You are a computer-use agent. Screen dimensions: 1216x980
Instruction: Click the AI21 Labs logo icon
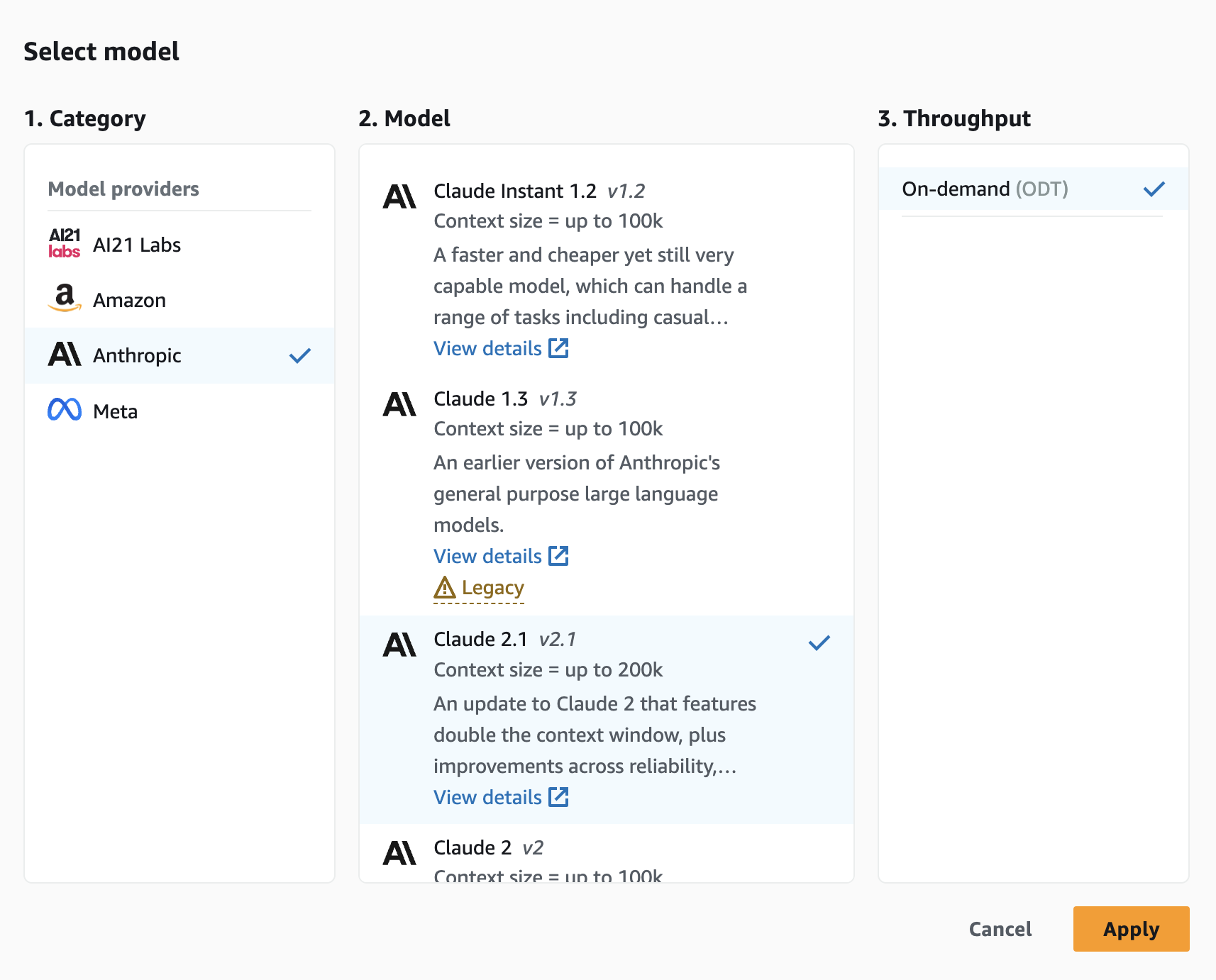(x=65, y=243)
